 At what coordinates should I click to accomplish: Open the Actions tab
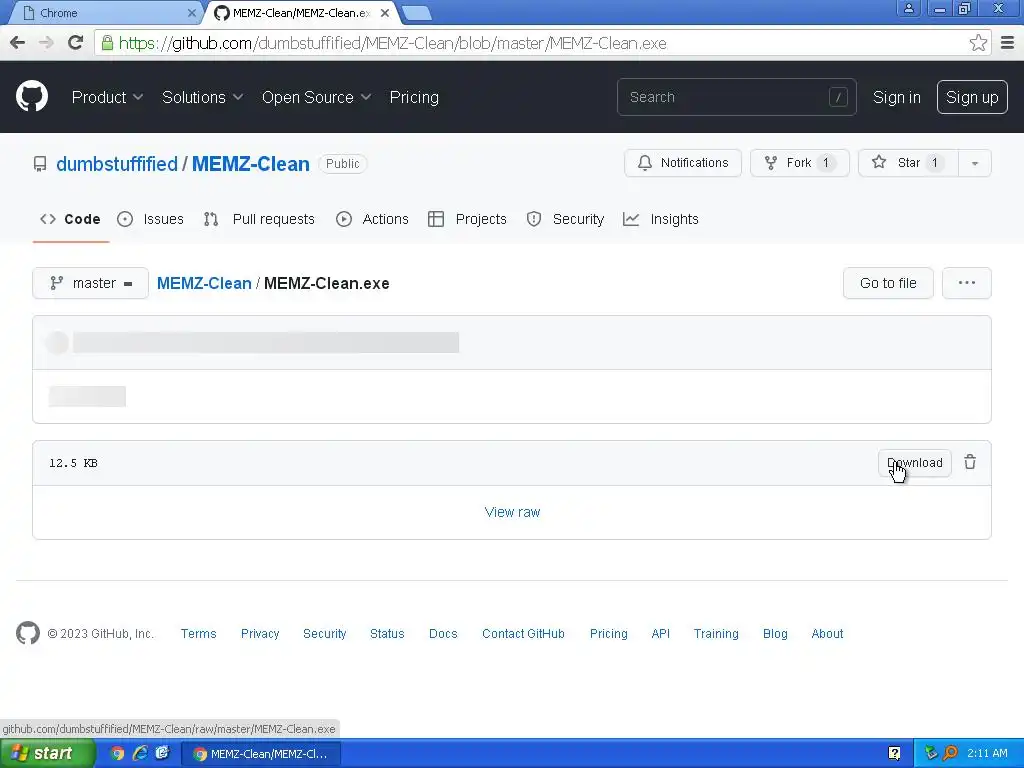pos(372,219)
